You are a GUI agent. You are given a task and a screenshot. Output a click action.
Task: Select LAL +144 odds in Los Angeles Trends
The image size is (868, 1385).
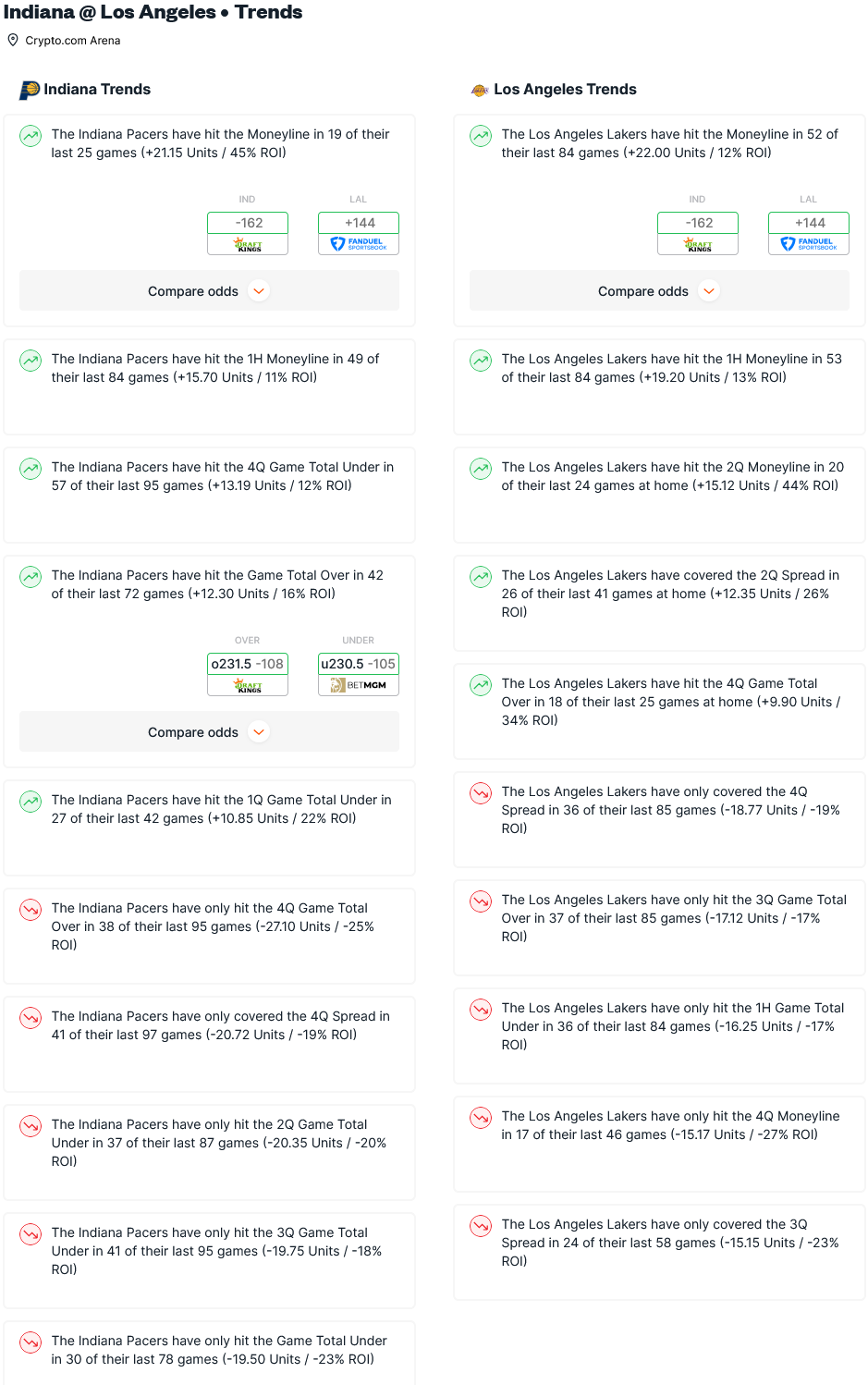pyautogui.click(x=809, y=233)
